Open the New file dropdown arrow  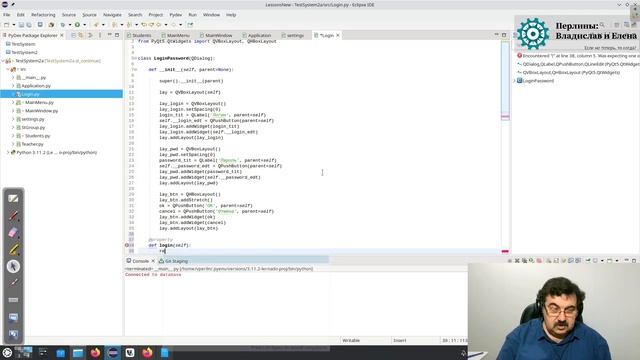click(13, 25)
